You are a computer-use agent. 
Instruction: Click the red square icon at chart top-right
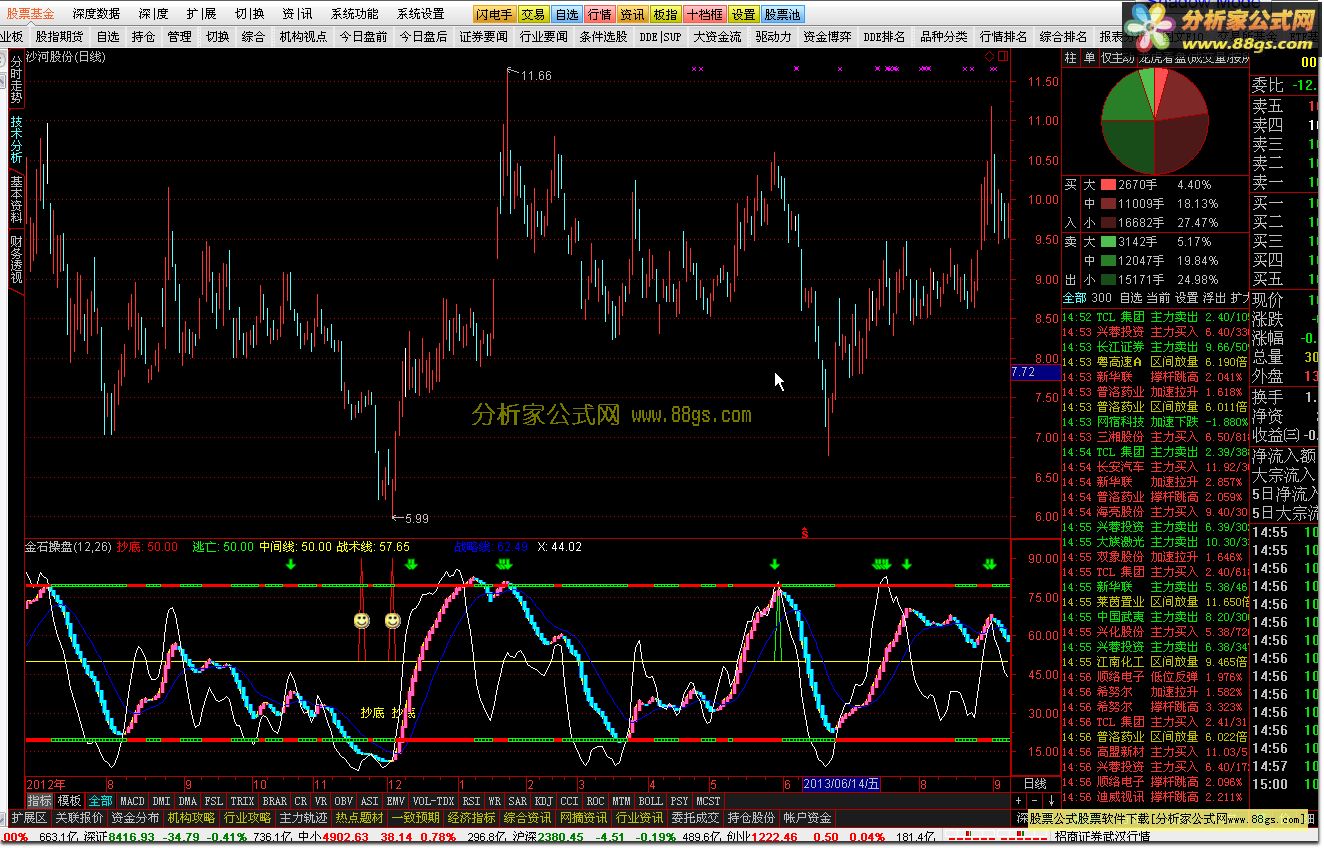point(1001,57)
